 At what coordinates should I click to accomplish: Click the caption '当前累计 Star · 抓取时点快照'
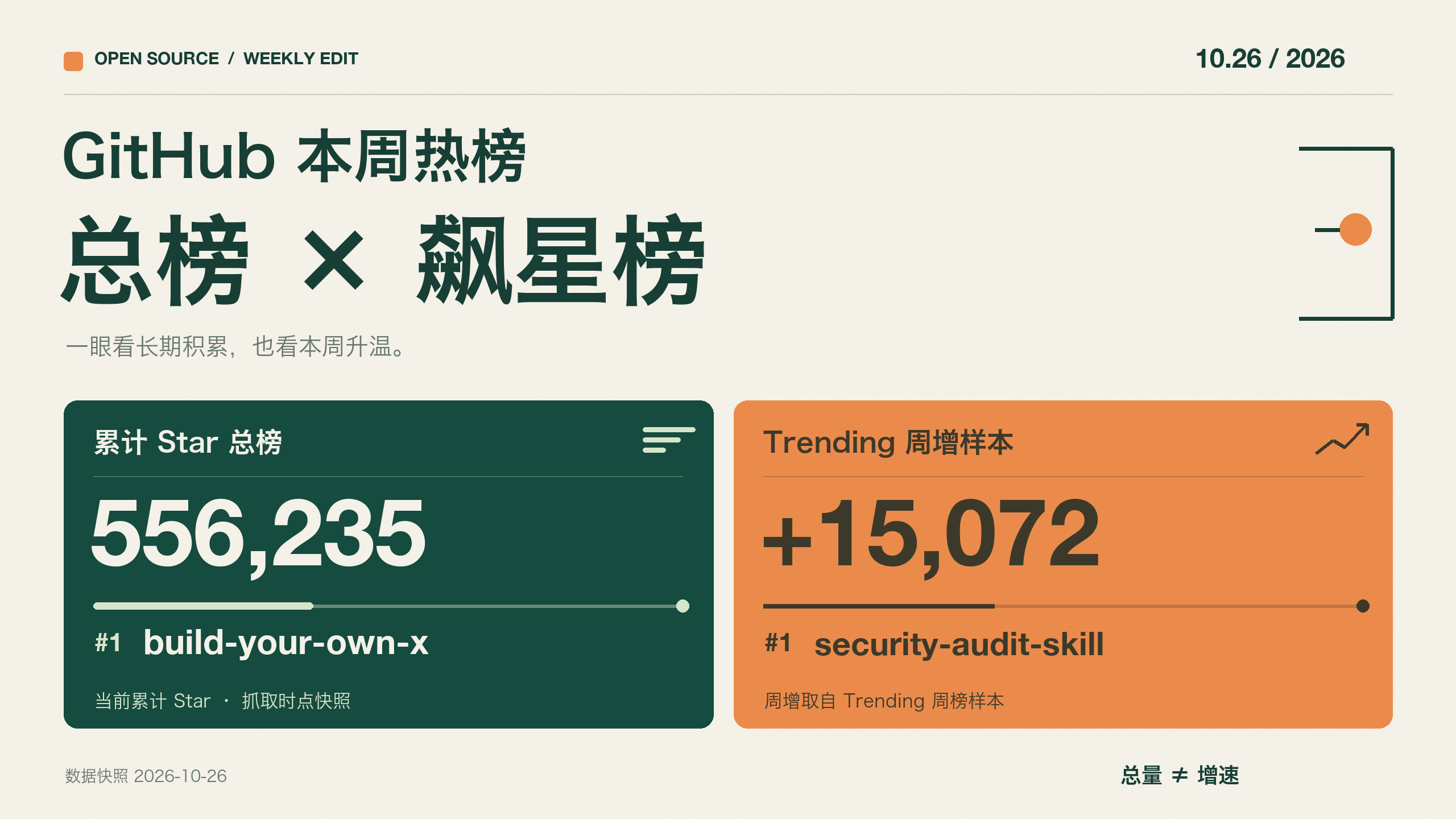(222, 701)
